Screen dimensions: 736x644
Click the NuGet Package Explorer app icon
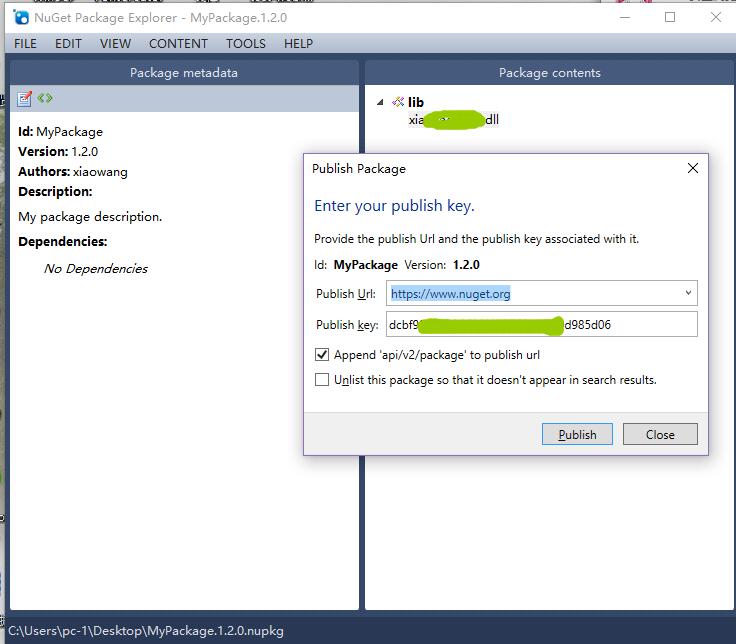21,18
